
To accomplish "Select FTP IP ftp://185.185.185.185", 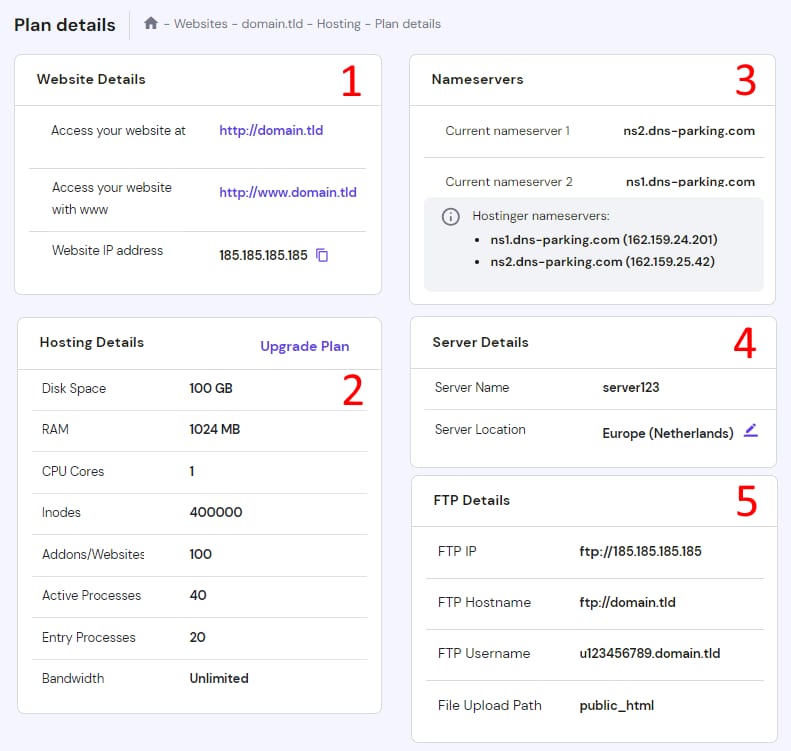I will (x=640, y=551).
